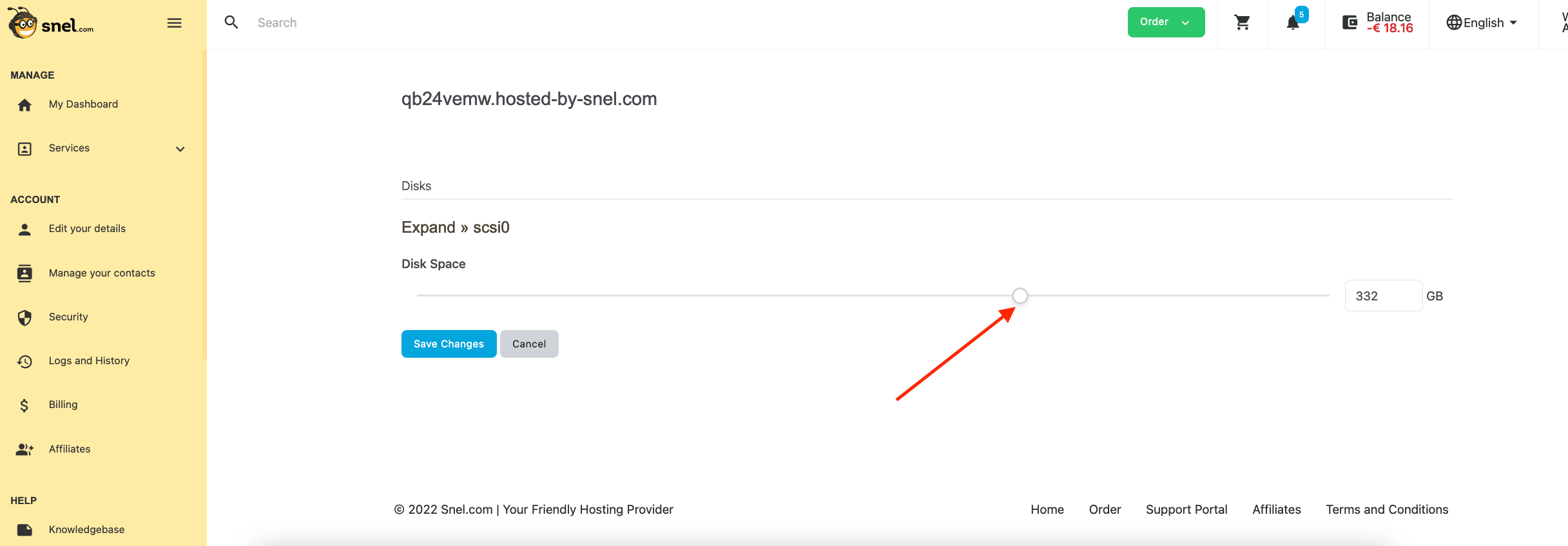
Task: Open the Support Portal footer link
Action: pos(1186,510)
